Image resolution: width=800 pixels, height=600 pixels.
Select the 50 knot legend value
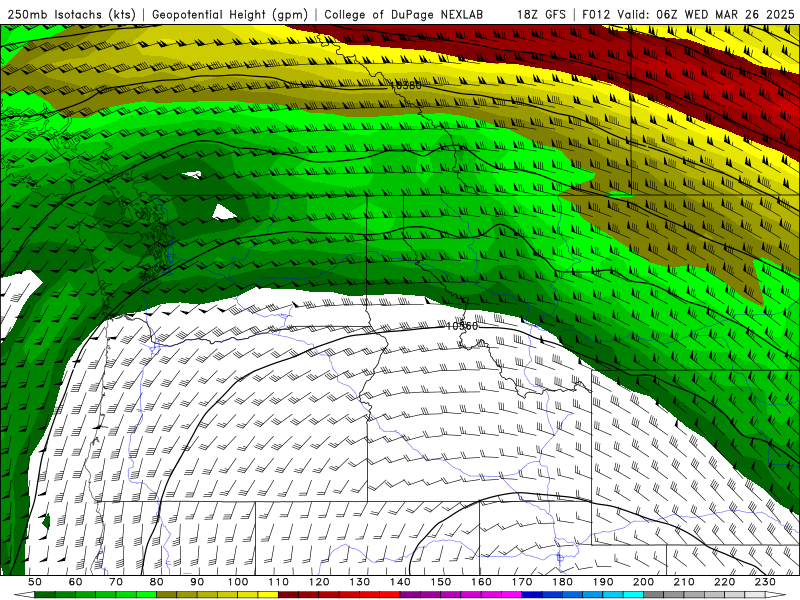(35, 582)
